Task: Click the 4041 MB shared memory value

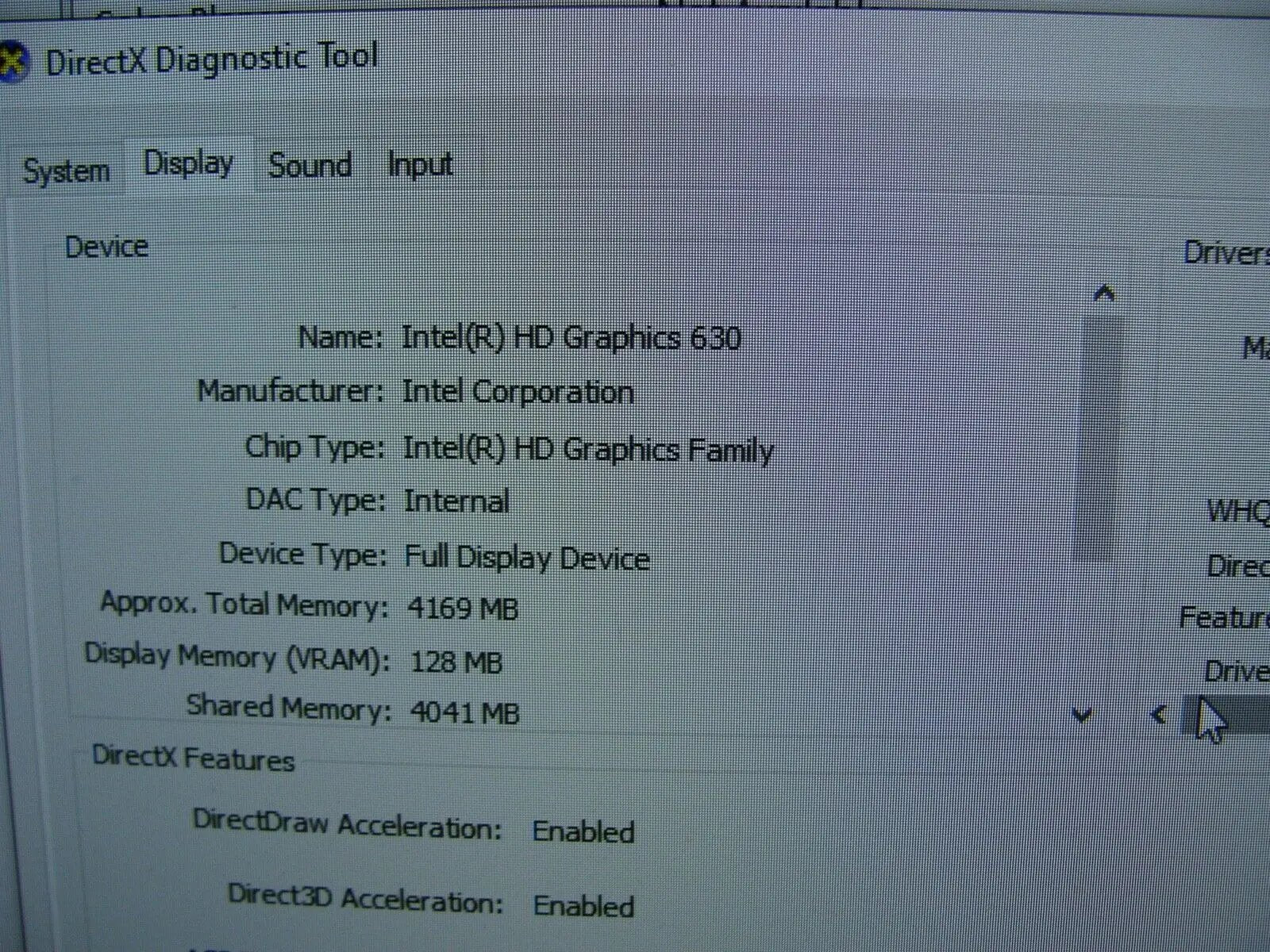Action: pos(464,712)
